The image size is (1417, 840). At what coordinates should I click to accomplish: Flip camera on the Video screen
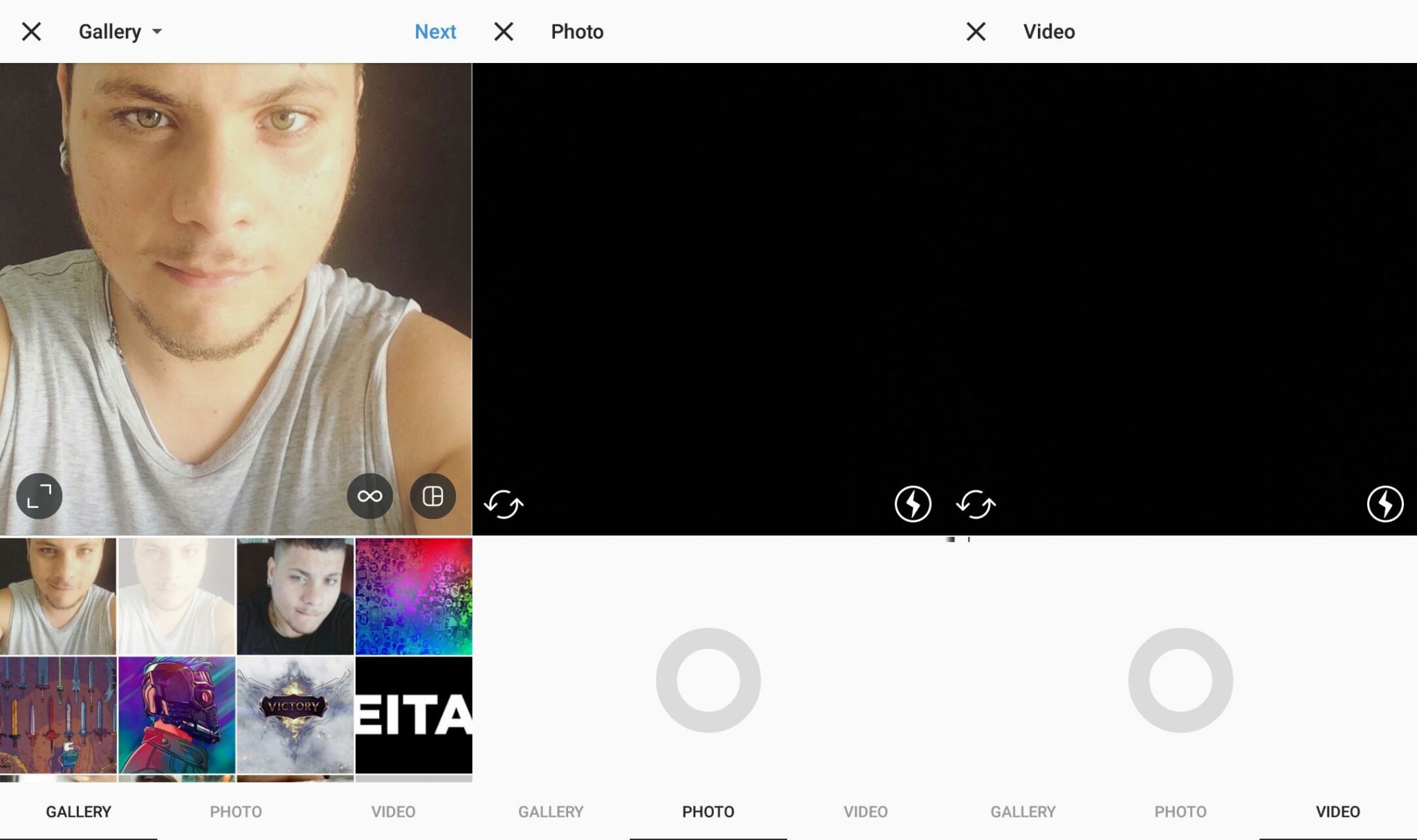click(x=976, y=504)
